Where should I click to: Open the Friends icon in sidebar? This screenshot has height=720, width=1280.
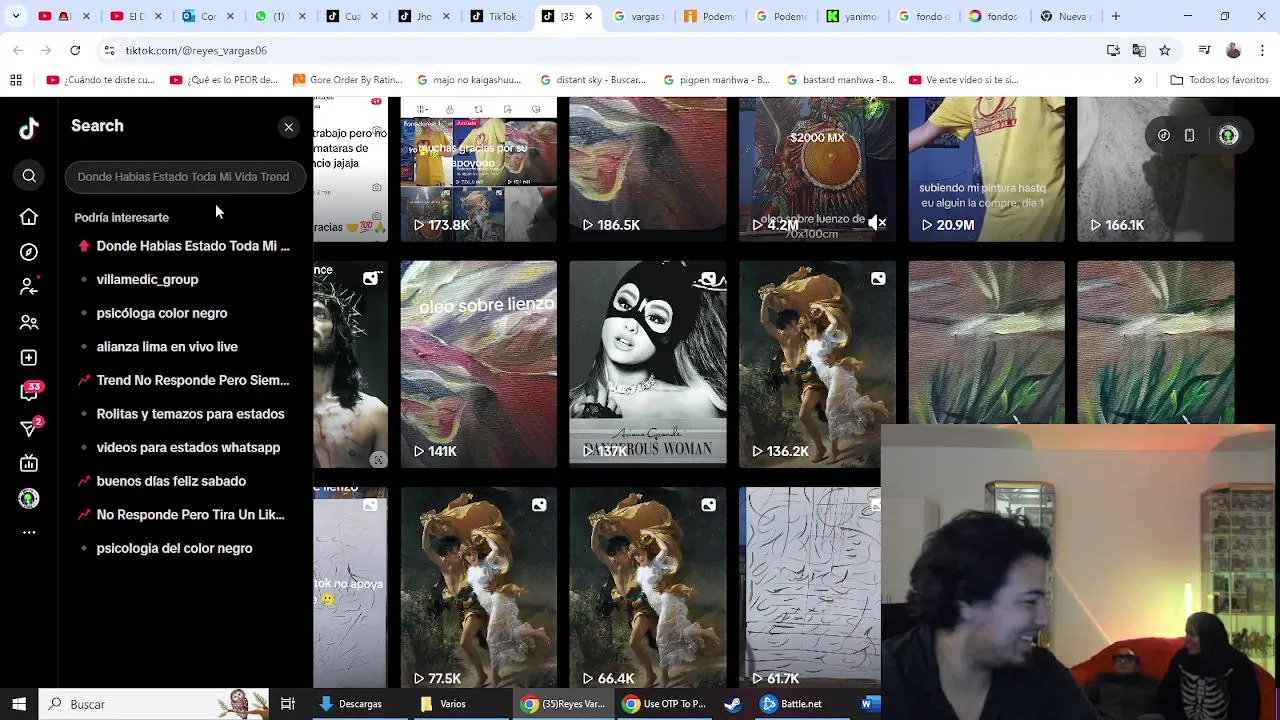pos(29,322)
